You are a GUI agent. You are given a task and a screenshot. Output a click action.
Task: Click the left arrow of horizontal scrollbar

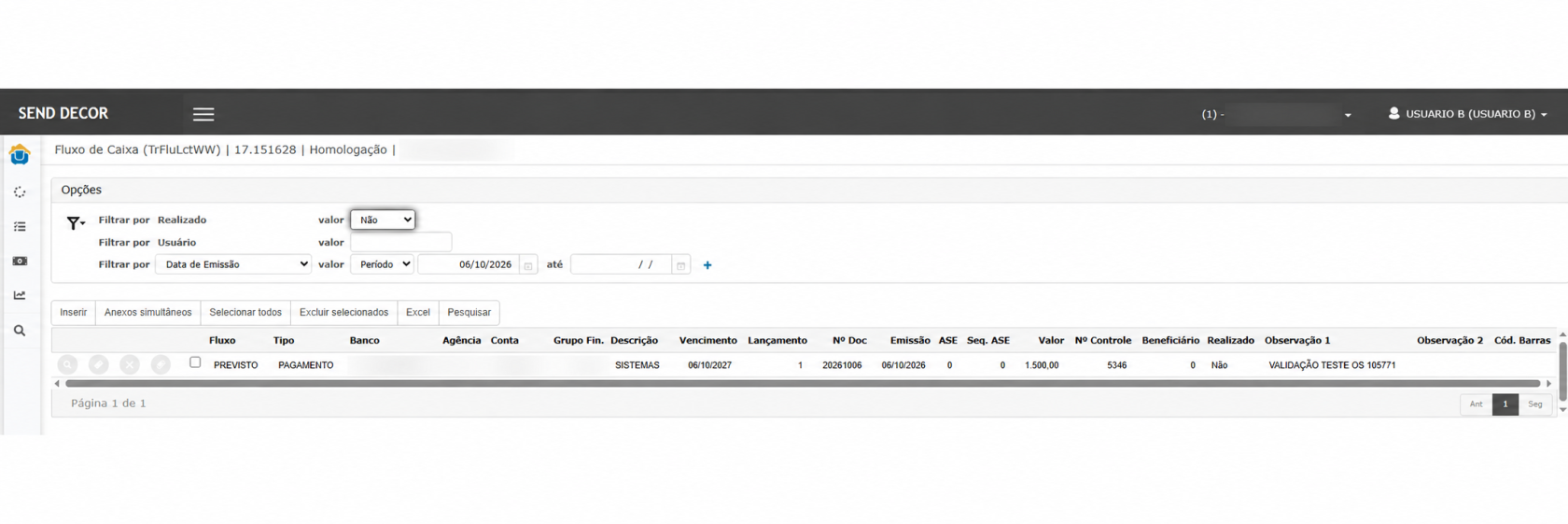coord(57,383)
